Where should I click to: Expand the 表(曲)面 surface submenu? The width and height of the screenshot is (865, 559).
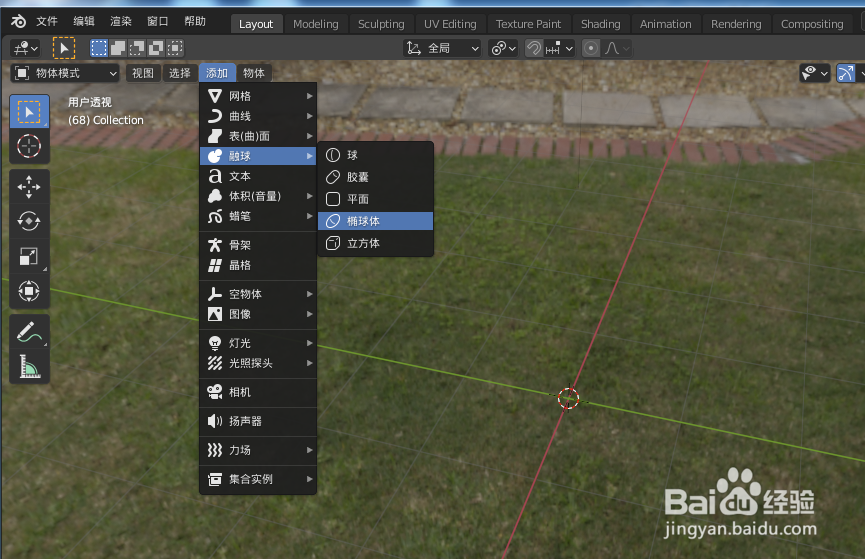point(258,136)
